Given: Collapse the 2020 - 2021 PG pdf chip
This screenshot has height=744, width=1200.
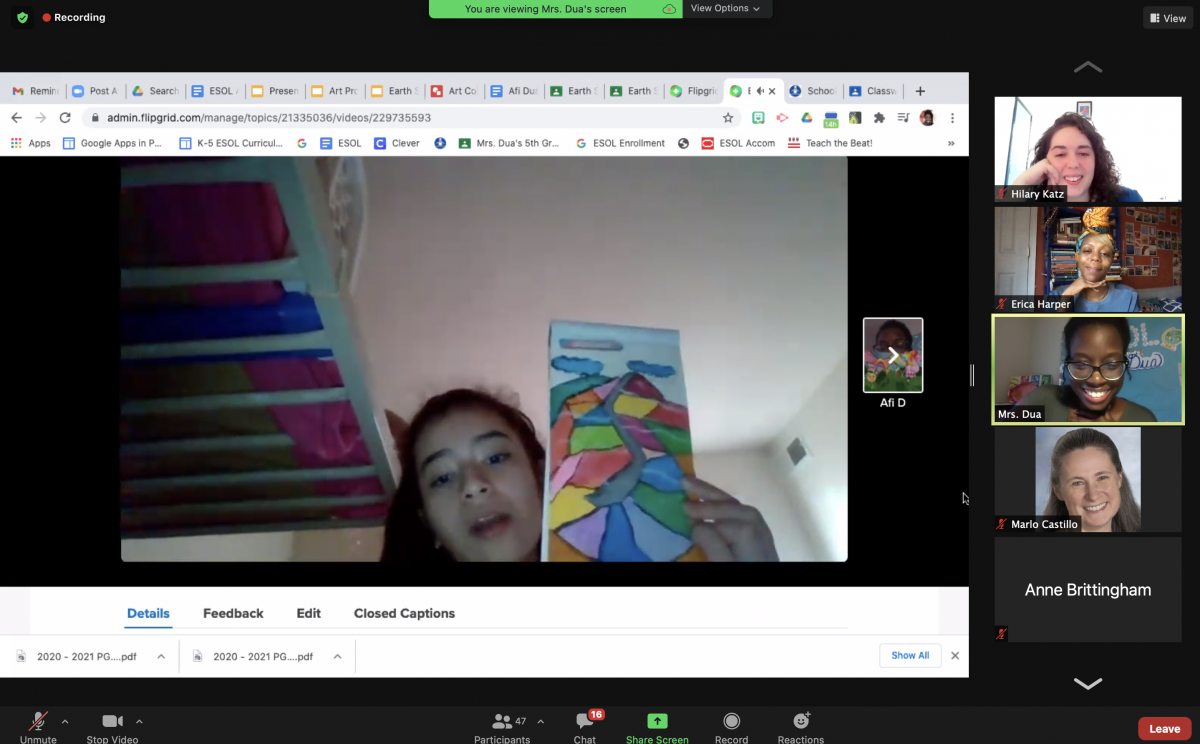Looking at the screenshot, I should pyautogui.click(x=160, y=656).
